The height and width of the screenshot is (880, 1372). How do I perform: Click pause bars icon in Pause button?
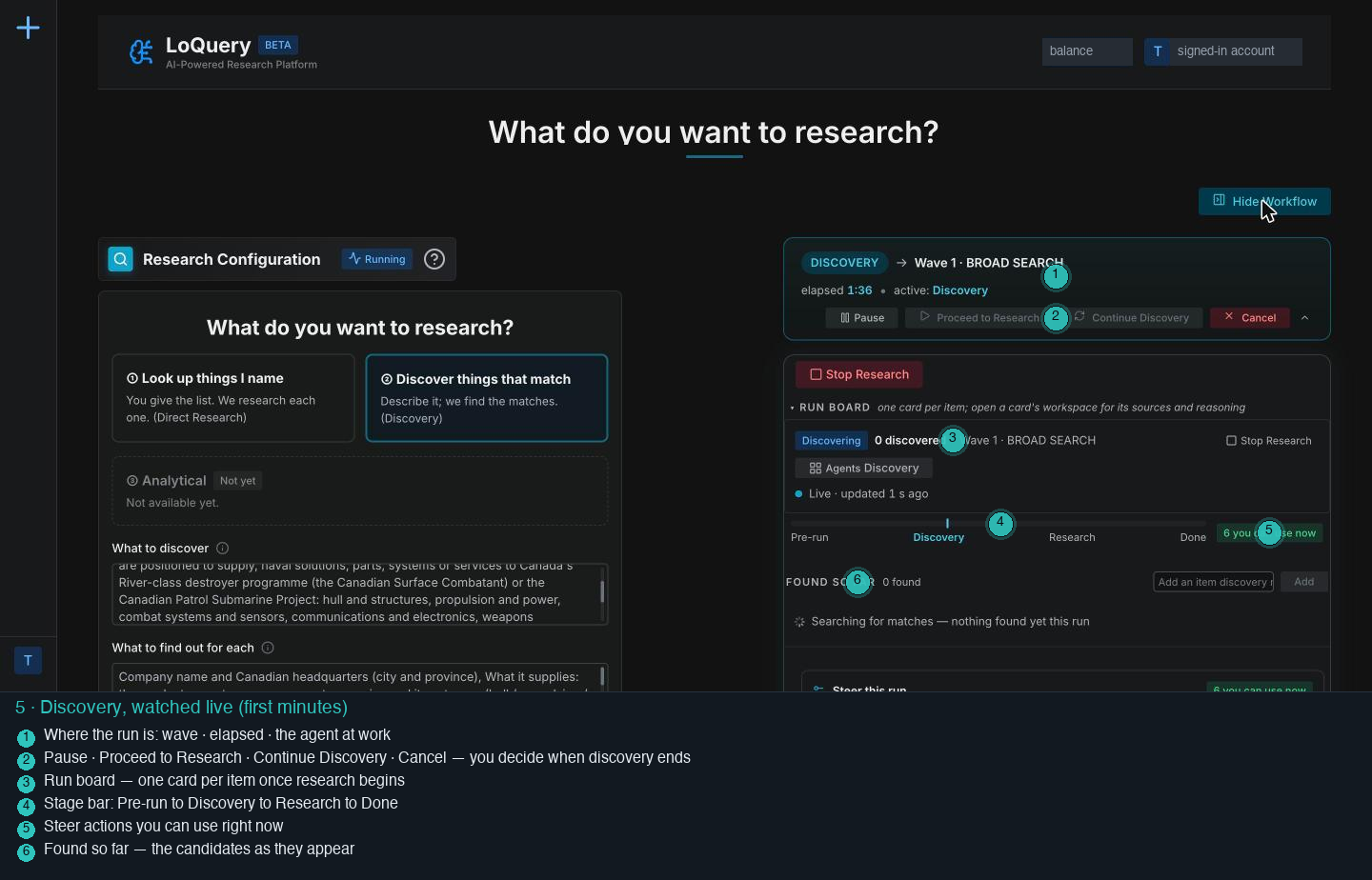(845, 318)
